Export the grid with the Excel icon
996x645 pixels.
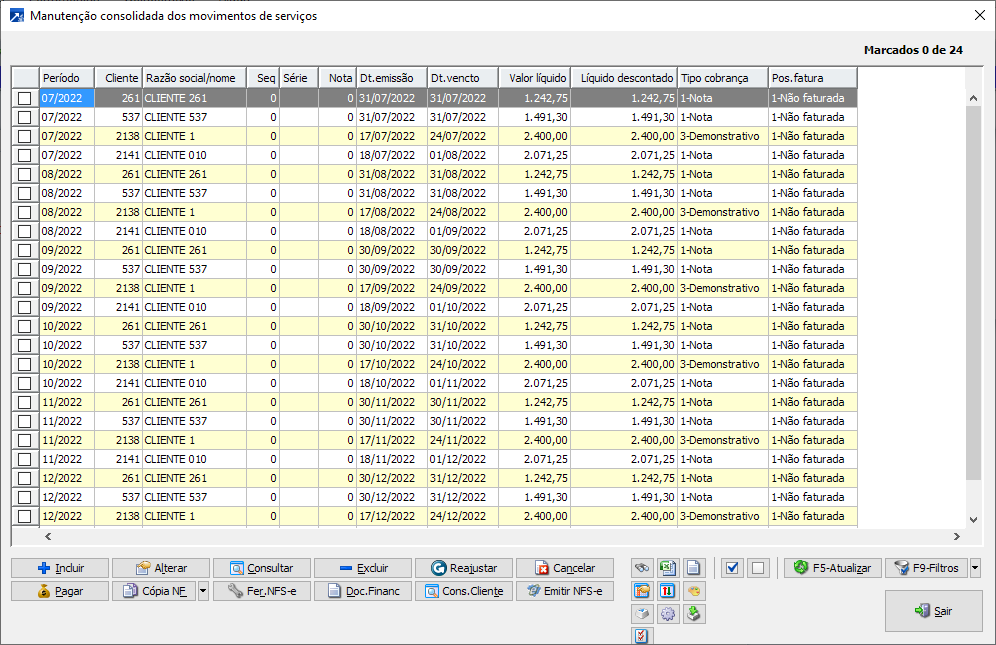tap(668, 568)
